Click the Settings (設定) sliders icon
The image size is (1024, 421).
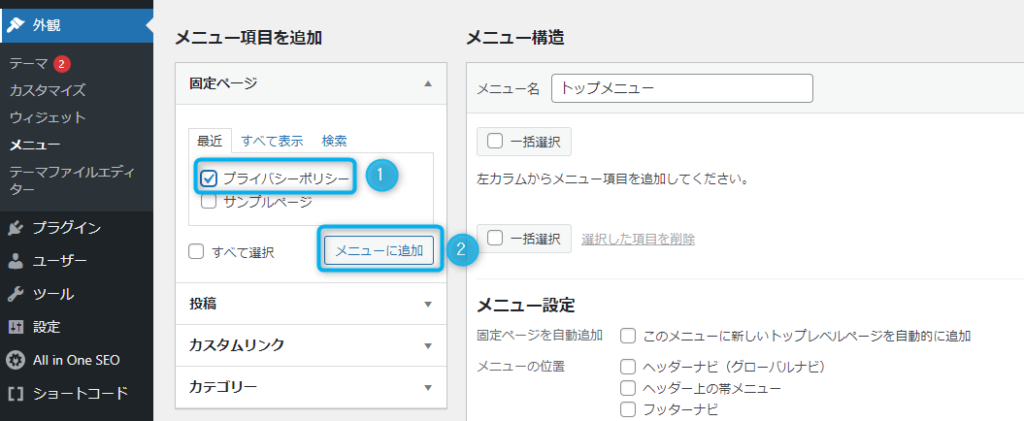coord(15,327)
